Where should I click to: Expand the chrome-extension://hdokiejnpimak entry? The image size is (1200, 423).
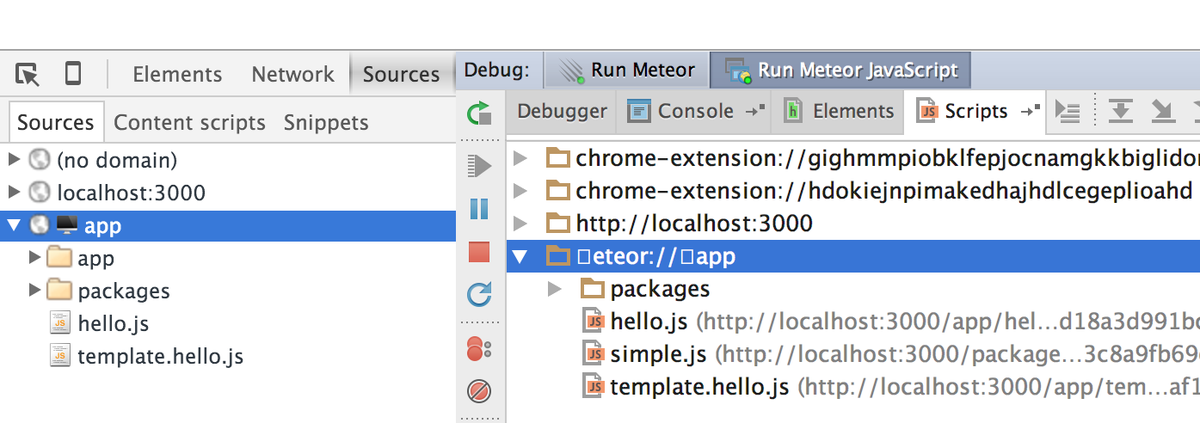(520, 190)
